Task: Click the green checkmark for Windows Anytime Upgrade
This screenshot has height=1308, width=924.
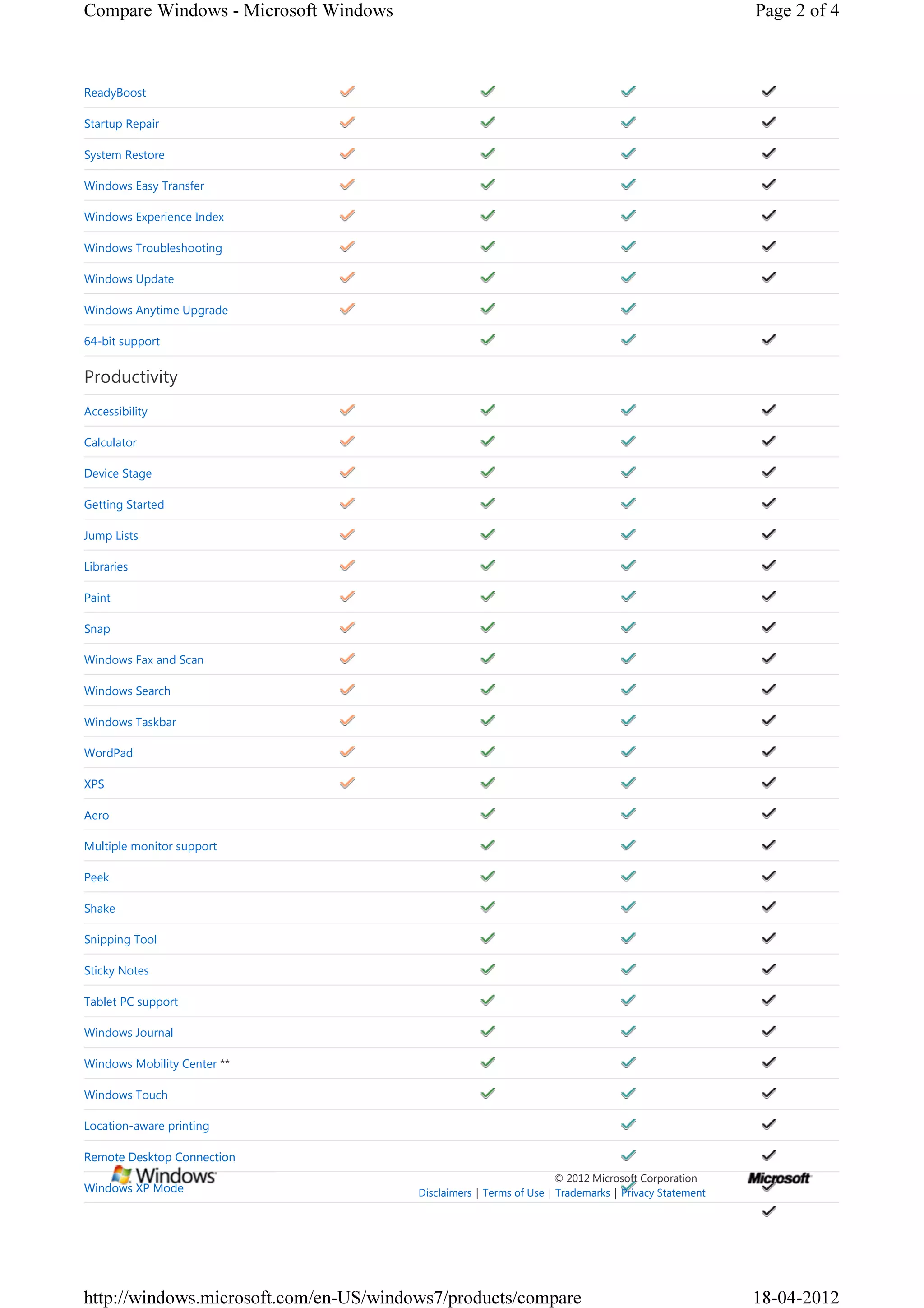Action: [487, 309]
